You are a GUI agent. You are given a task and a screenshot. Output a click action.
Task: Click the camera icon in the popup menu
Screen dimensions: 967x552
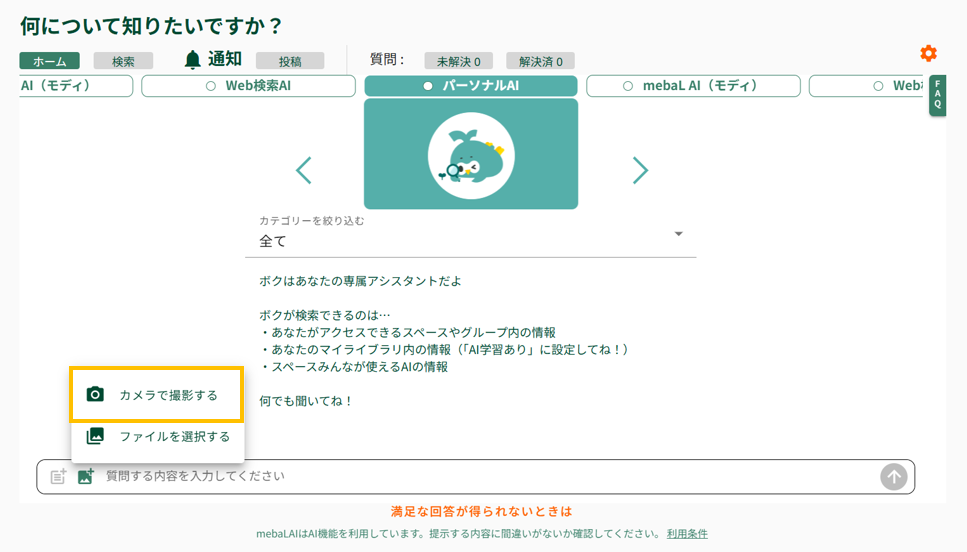coord(95,395)
